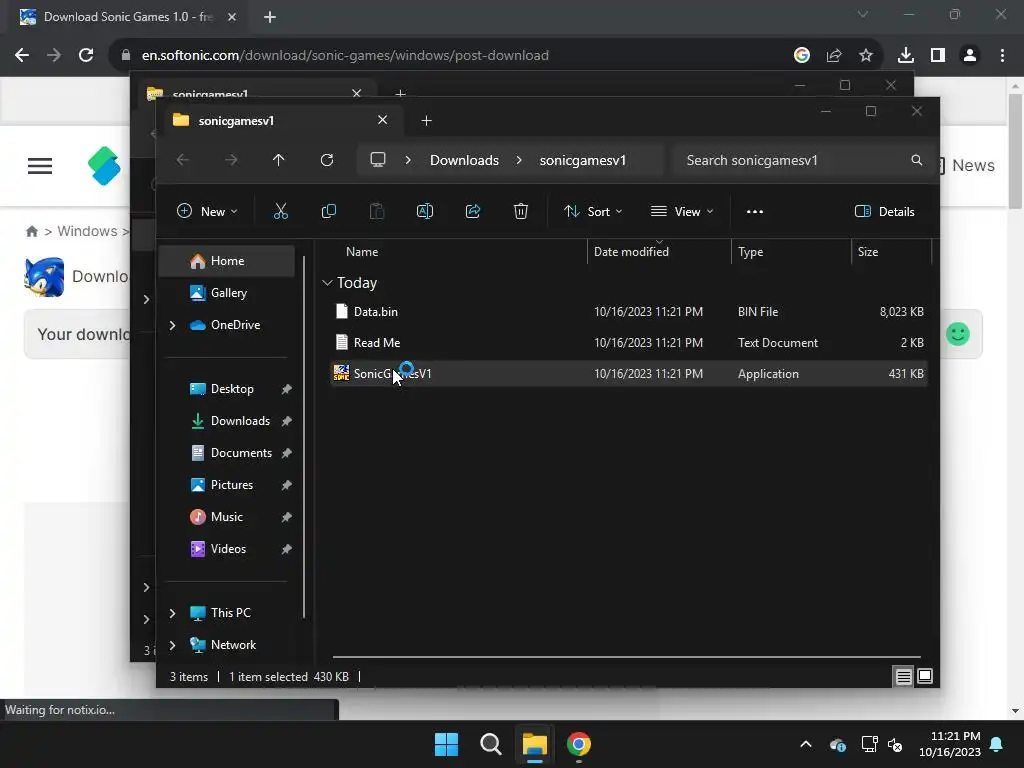Open the New dropdown menu
The image size is (1024, 768).
pyautogui.click(x=207, y=212)
